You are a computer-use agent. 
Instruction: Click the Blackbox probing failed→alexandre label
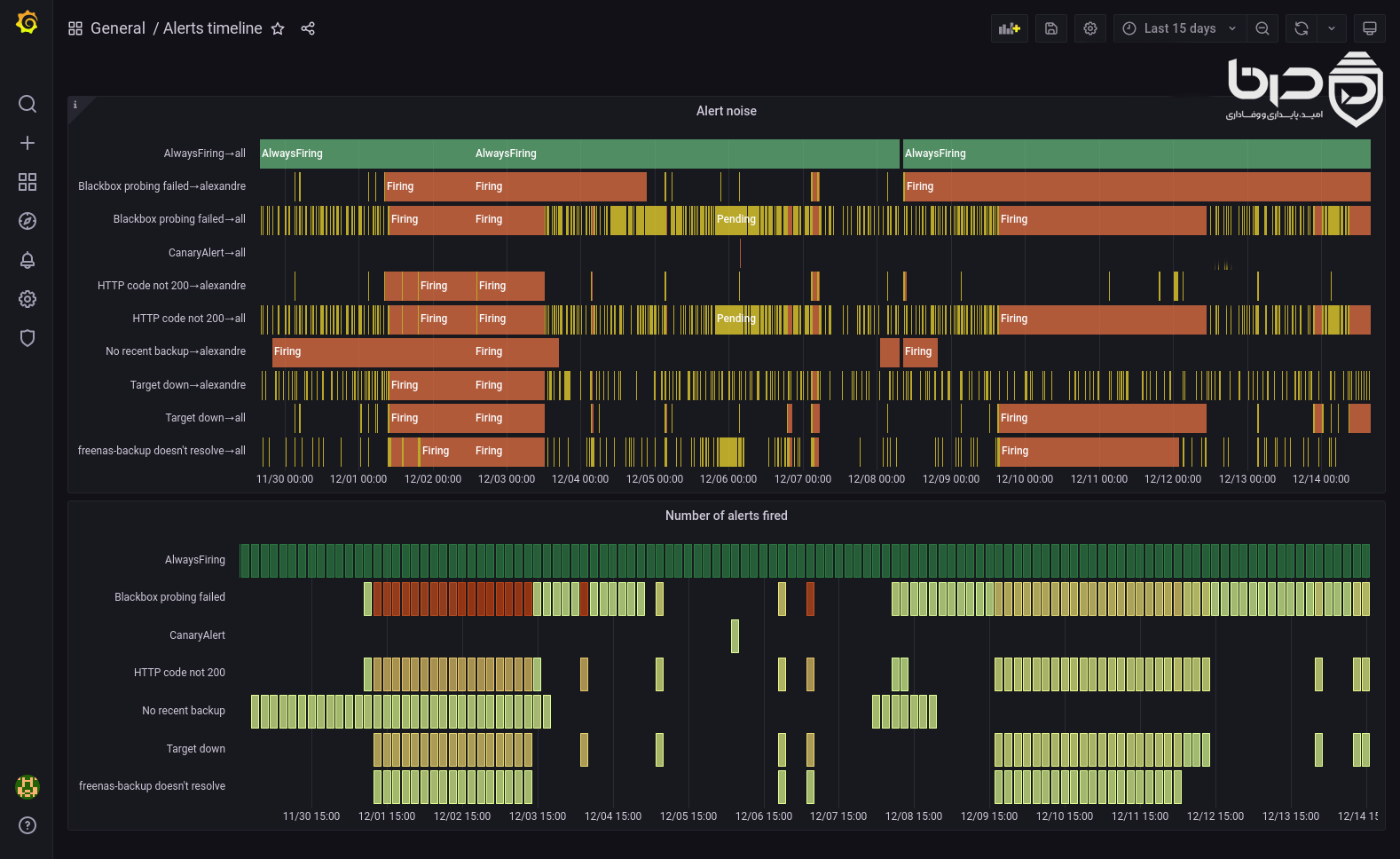(x=161, y=186)
